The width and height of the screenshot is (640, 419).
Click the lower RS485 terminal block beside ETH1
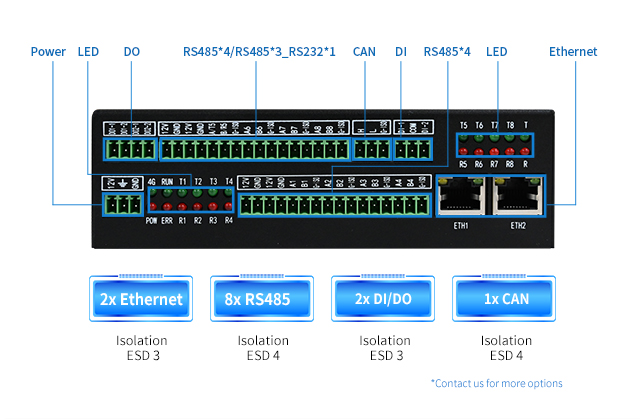click(x=334, y=205)
